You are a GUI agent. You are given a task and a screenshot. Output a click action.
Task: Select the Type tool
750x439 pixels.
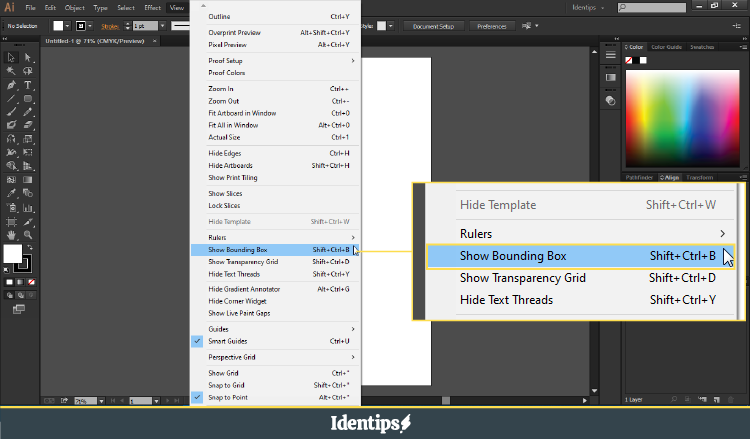click(28, 85)
